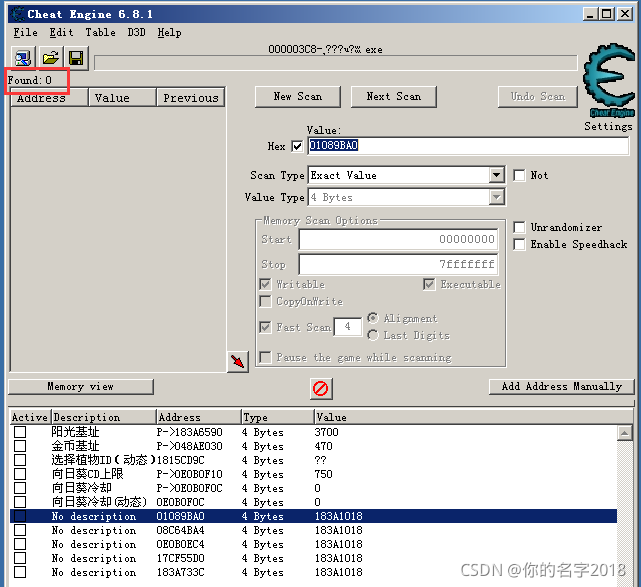Toggle the Fast Scan checkbox

point(265,327)
